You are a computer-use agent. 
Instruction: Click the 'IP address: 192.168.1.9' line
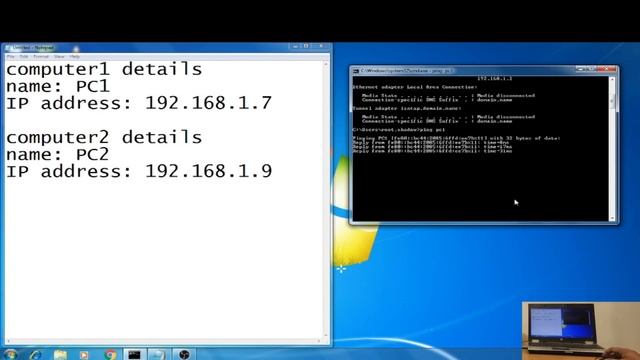coord(139,171)
